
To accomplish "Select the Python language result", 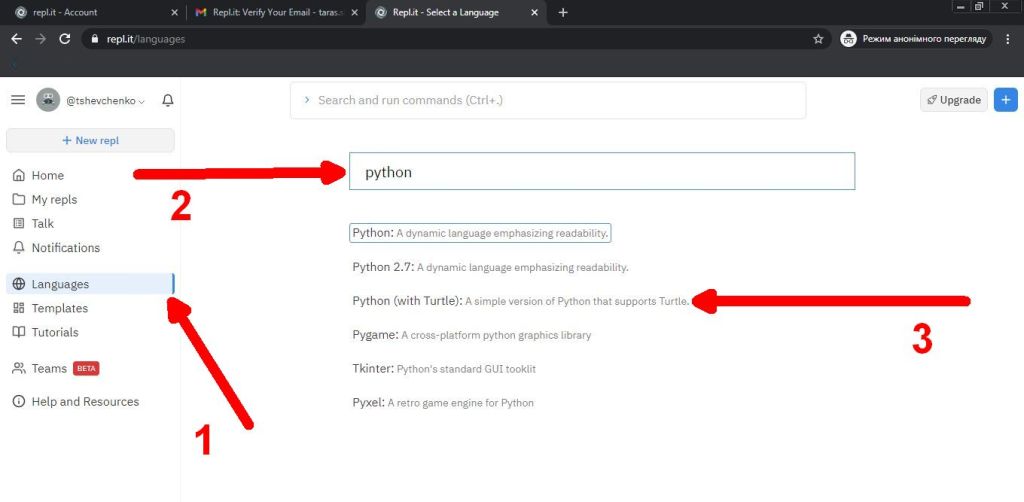I will point(480,233).
